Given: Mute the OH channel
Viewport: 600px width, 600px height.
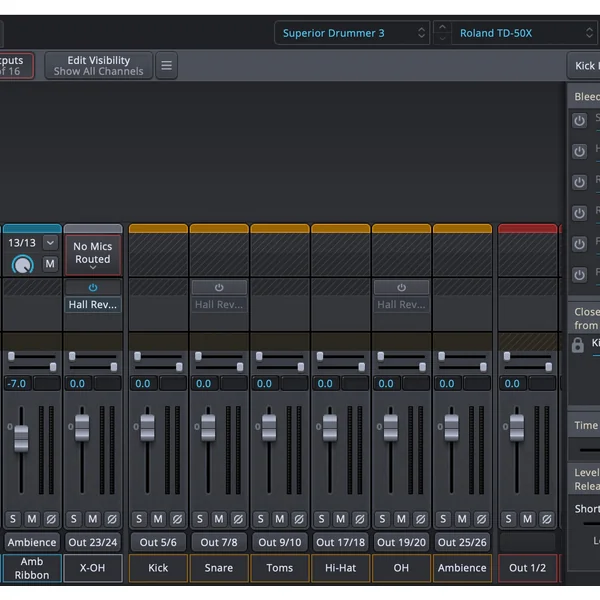Looking at the screenshot, I should (x=401, y=519).
